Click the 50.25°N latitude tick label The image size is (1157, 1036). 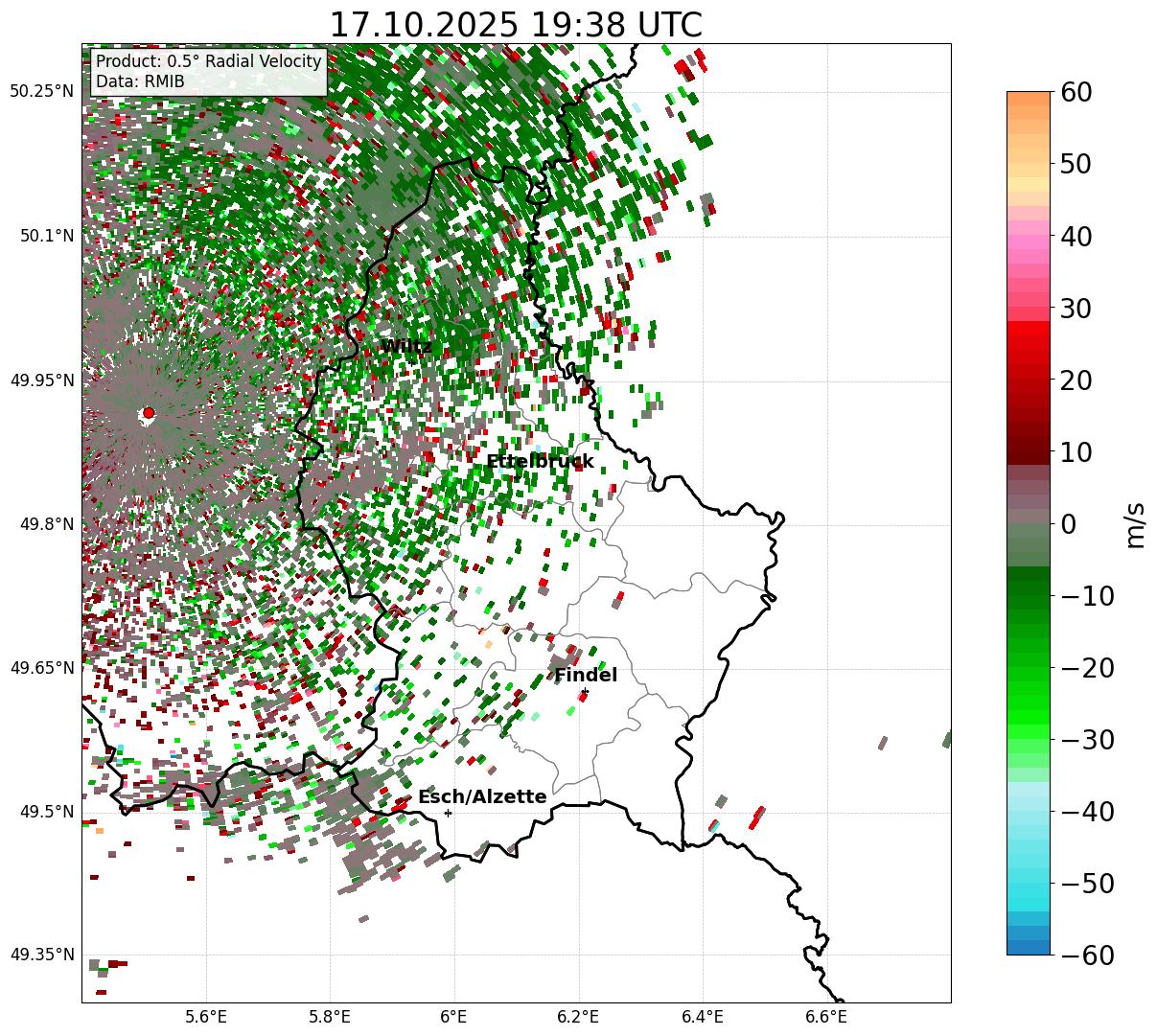(x=41, y=92)
